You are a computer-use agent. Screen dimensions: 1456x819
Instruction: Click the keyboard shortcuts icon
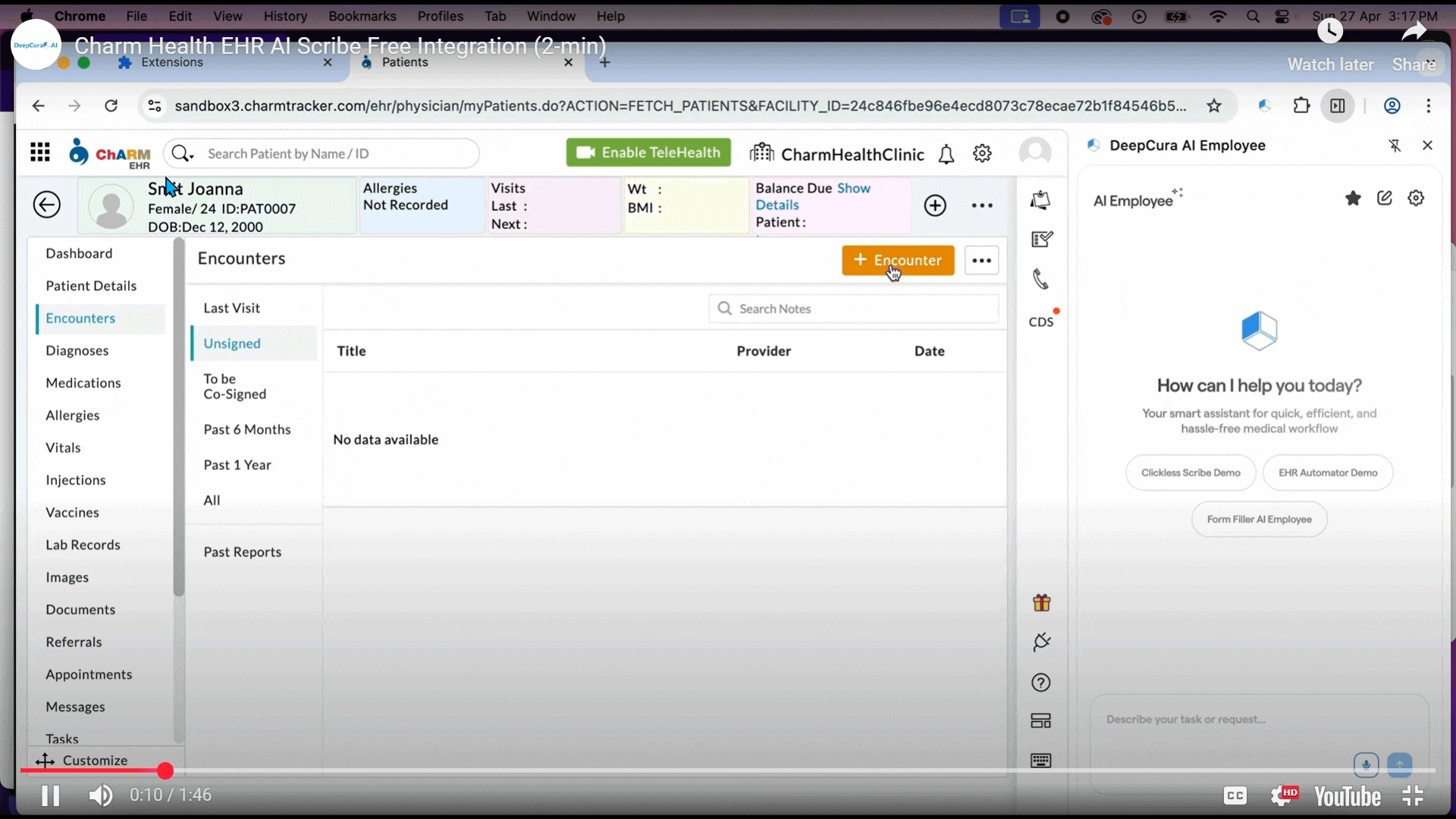point(1041,761)
